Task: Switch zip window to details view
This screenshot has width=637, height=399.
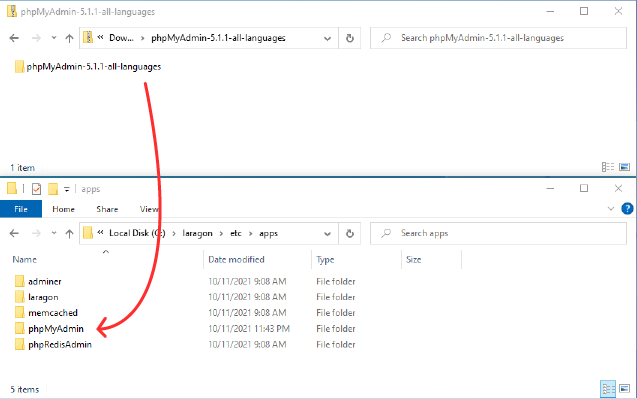Action: 608,167
